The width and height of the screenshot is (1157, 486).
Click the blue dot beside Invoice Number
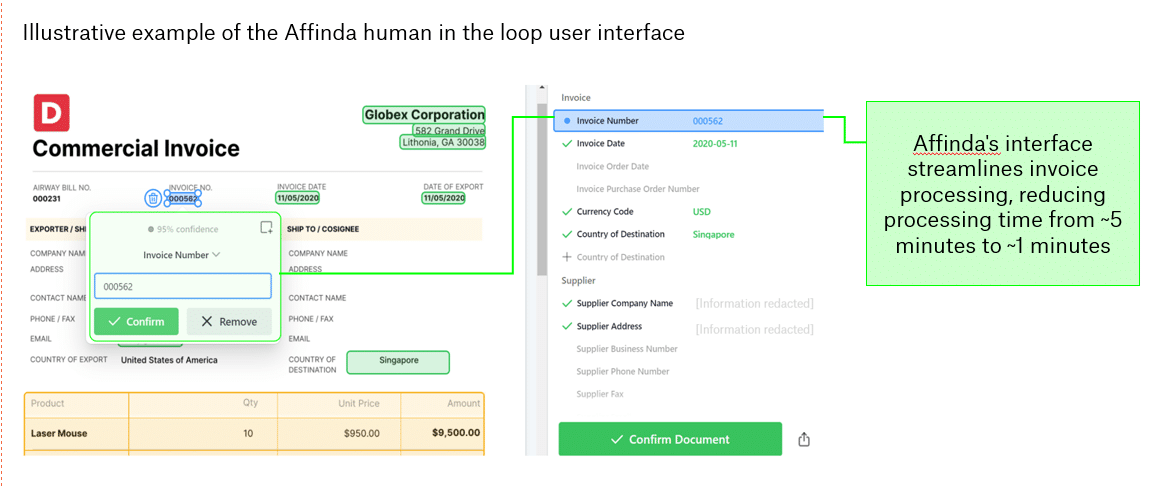pos(567,121)
